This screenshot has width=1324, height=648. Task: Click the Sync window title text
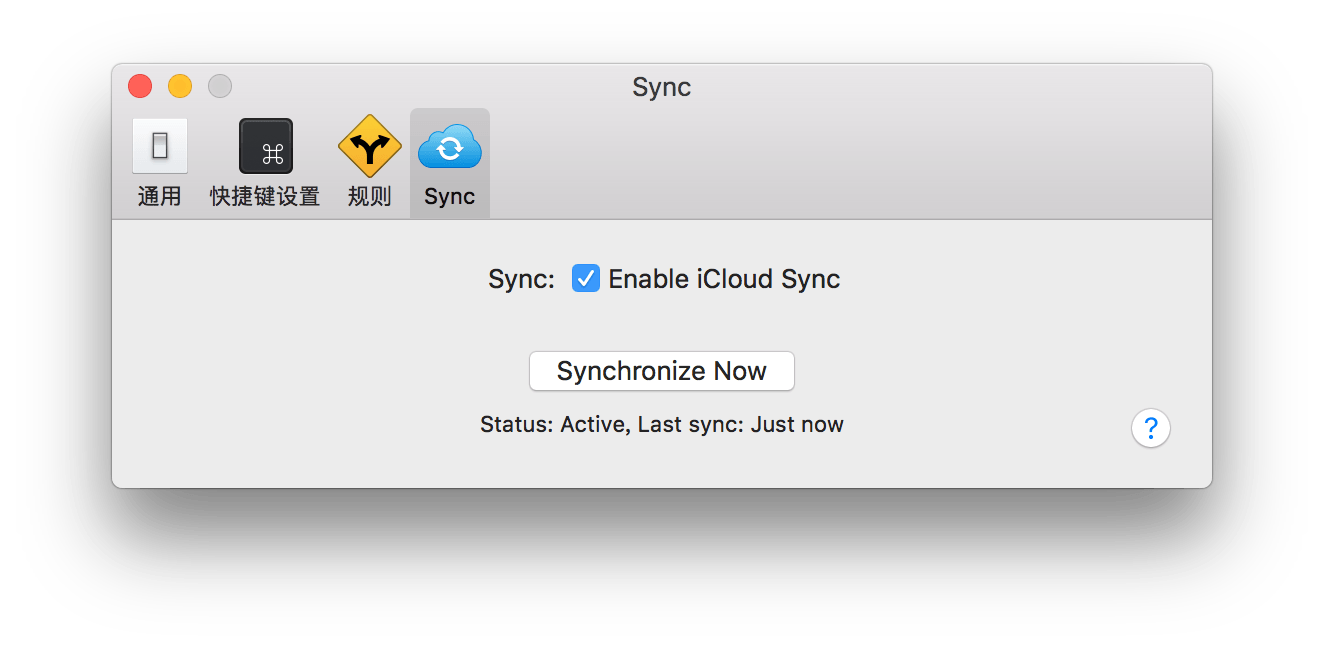pyautogui.click(x=661, y=88)
